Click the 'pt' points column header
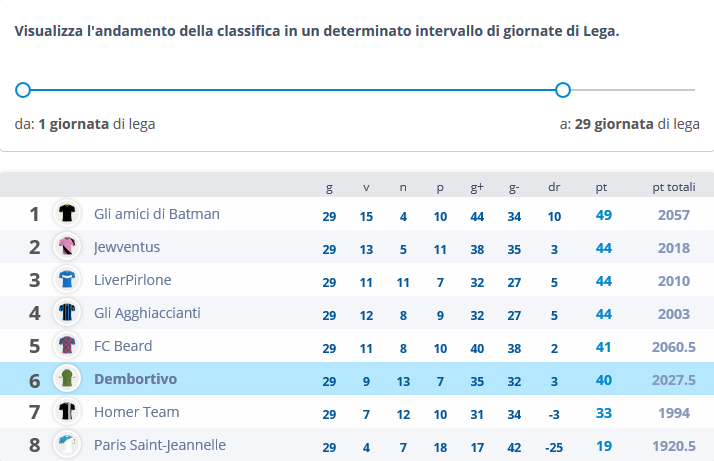Image resolution: width=714 pixels, height=461 pixels. pos(601,188)
